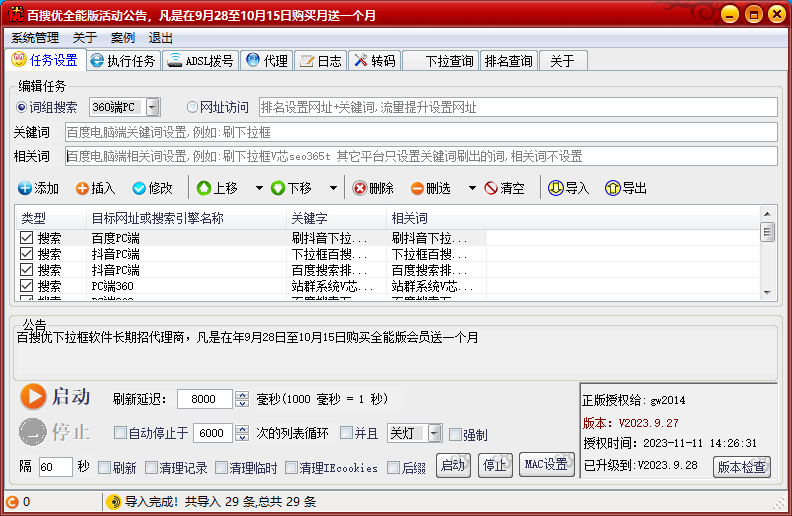Click the task list scroll down arrow

click(x=767, y=292)
